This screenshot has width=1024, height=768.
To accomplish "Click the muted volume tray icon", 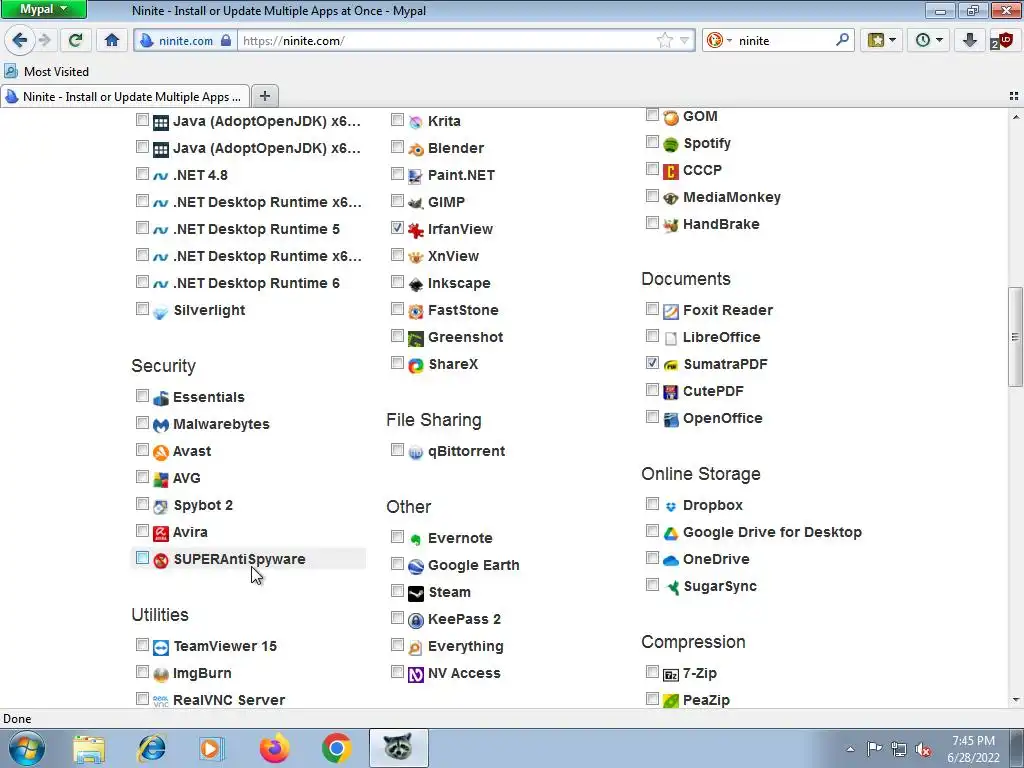I will tap(923, 749).
